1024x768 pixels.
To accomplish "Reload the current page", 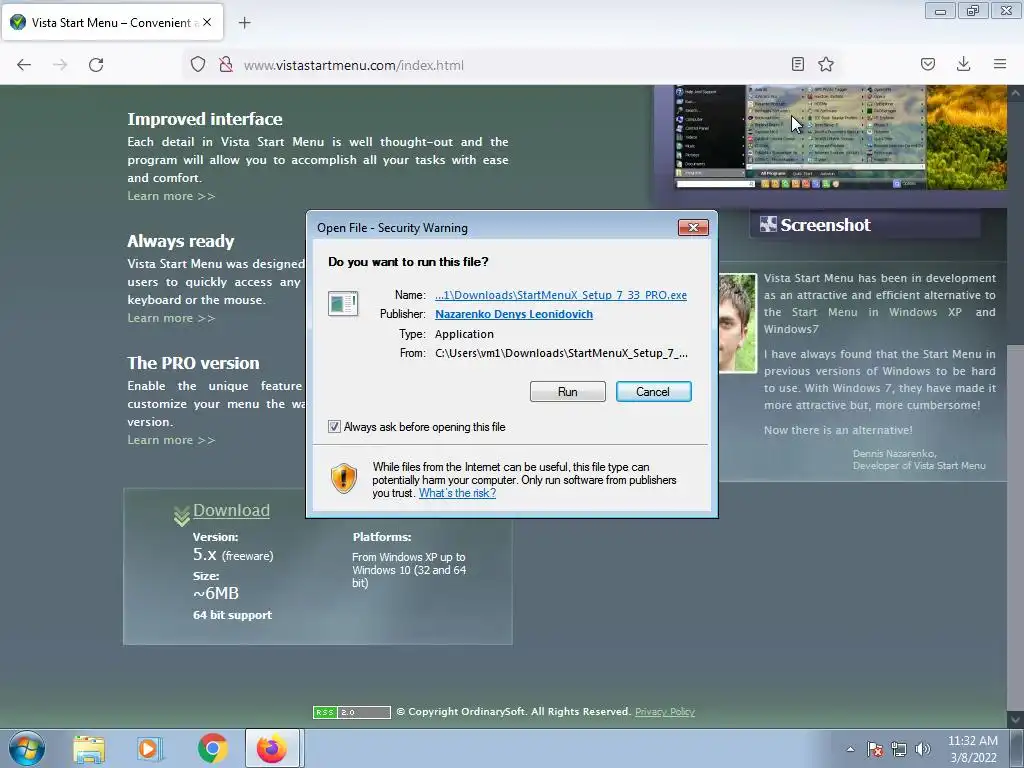I will [x=96, y=65].
